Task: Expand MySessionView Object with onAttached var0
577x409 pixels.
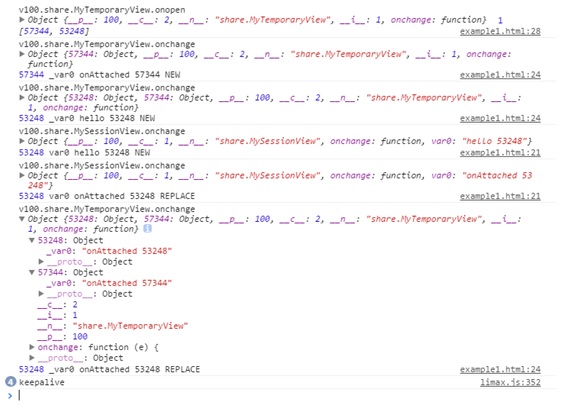Action: [x=22, y=175]
